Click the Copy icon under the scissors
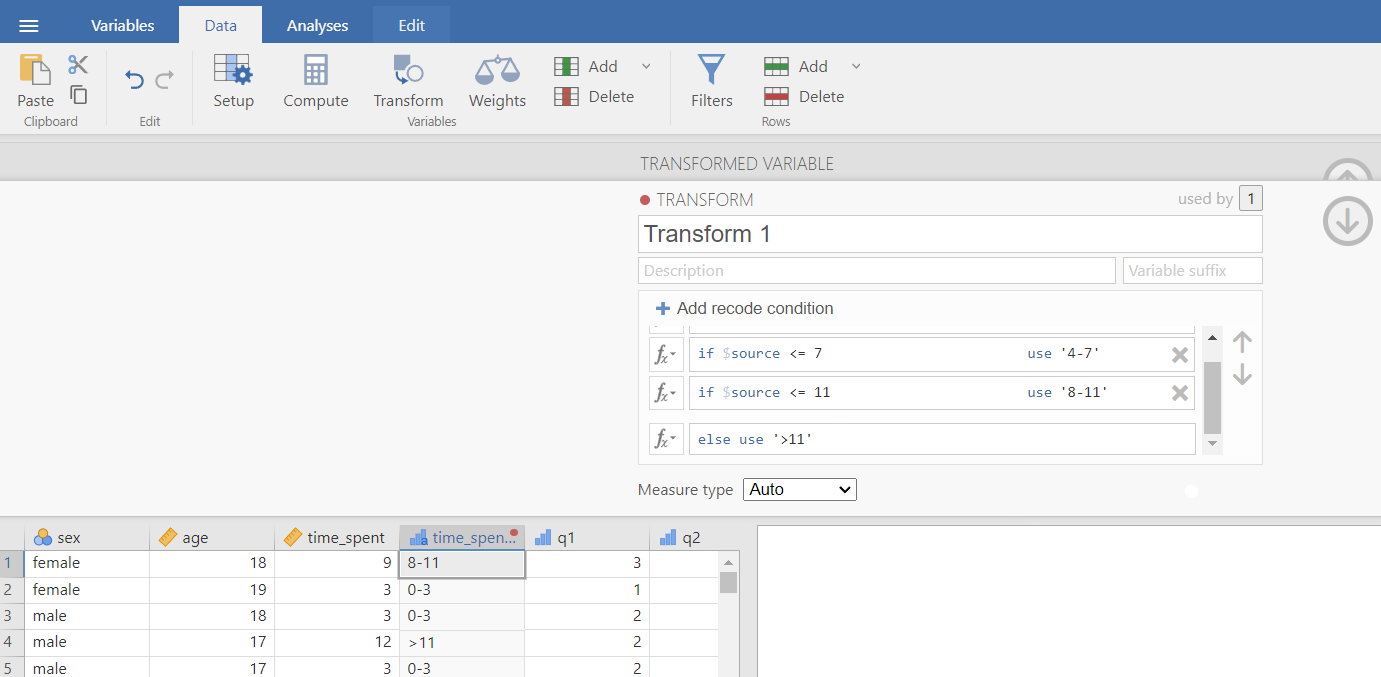Image resolution: width=1381 pixels, height=677 pixels. click(x=78, y=95)
